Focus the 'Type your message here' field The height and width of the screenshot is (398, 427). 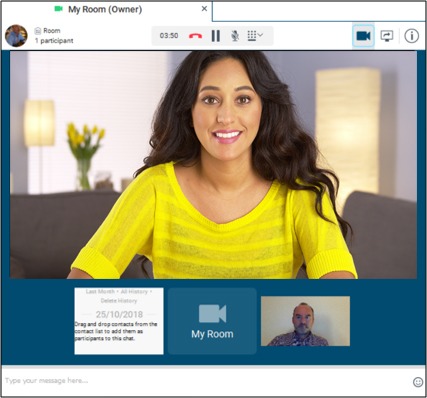[207, 381]
